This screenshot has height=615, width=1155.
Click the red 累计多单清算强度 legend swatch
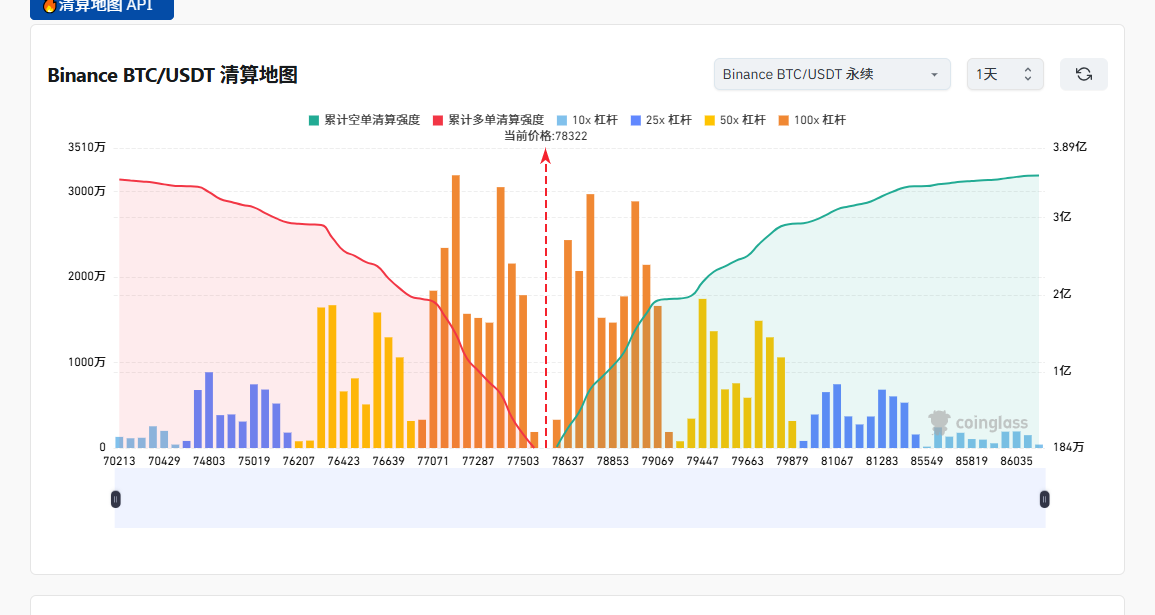[x=438, y=120]
